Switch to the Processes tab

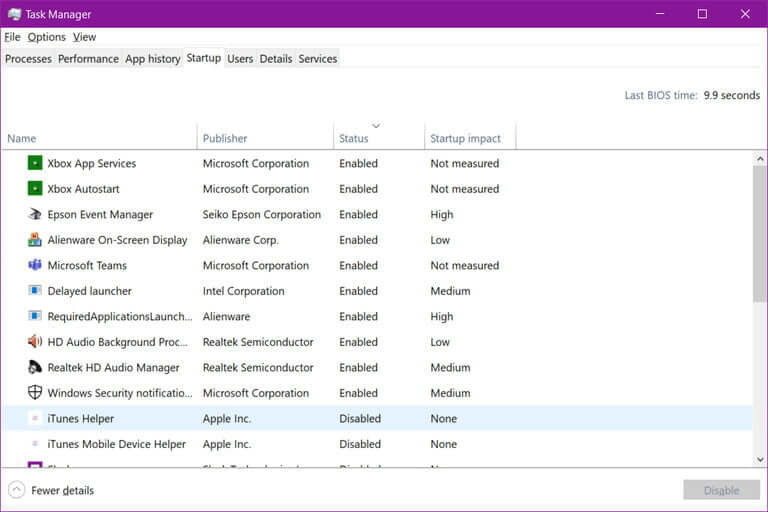(28, 59)
